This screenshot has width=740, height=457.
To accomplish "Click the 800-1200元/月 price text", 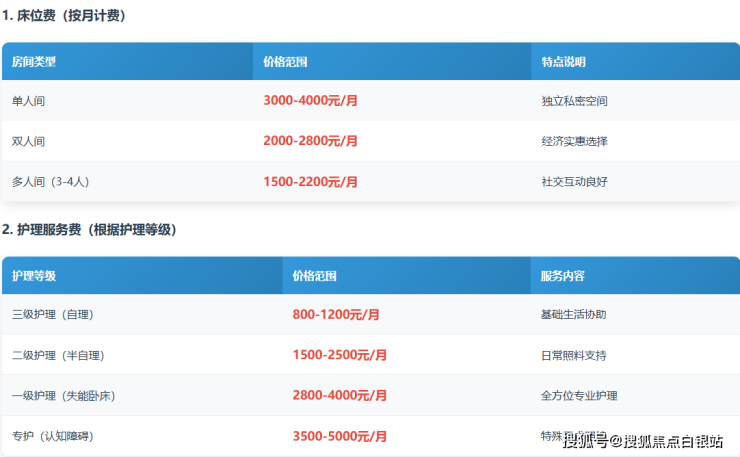I will pos(336,315).
